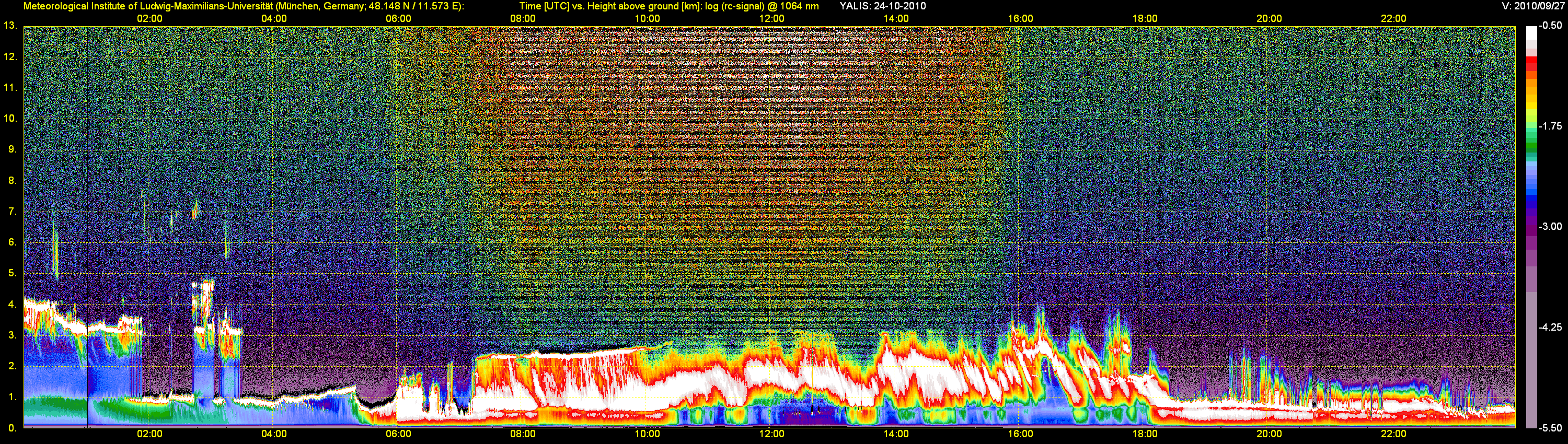This screenshot has width=1568, height=444.
Task: Click the 0. km height axis label
Action: click(13, 428)
